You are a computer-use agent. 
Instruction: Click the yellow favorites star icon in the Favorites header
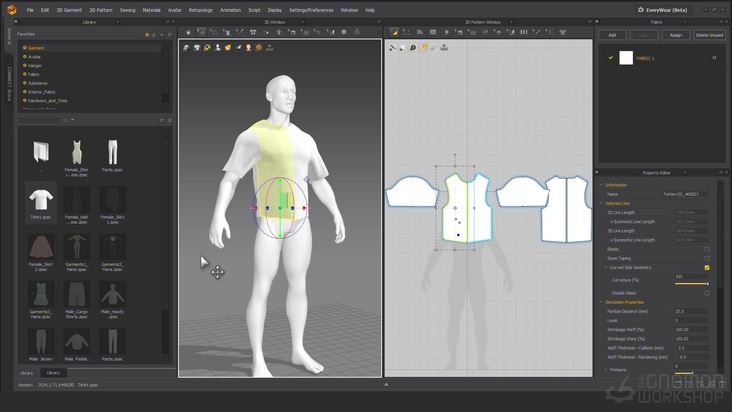147,35
